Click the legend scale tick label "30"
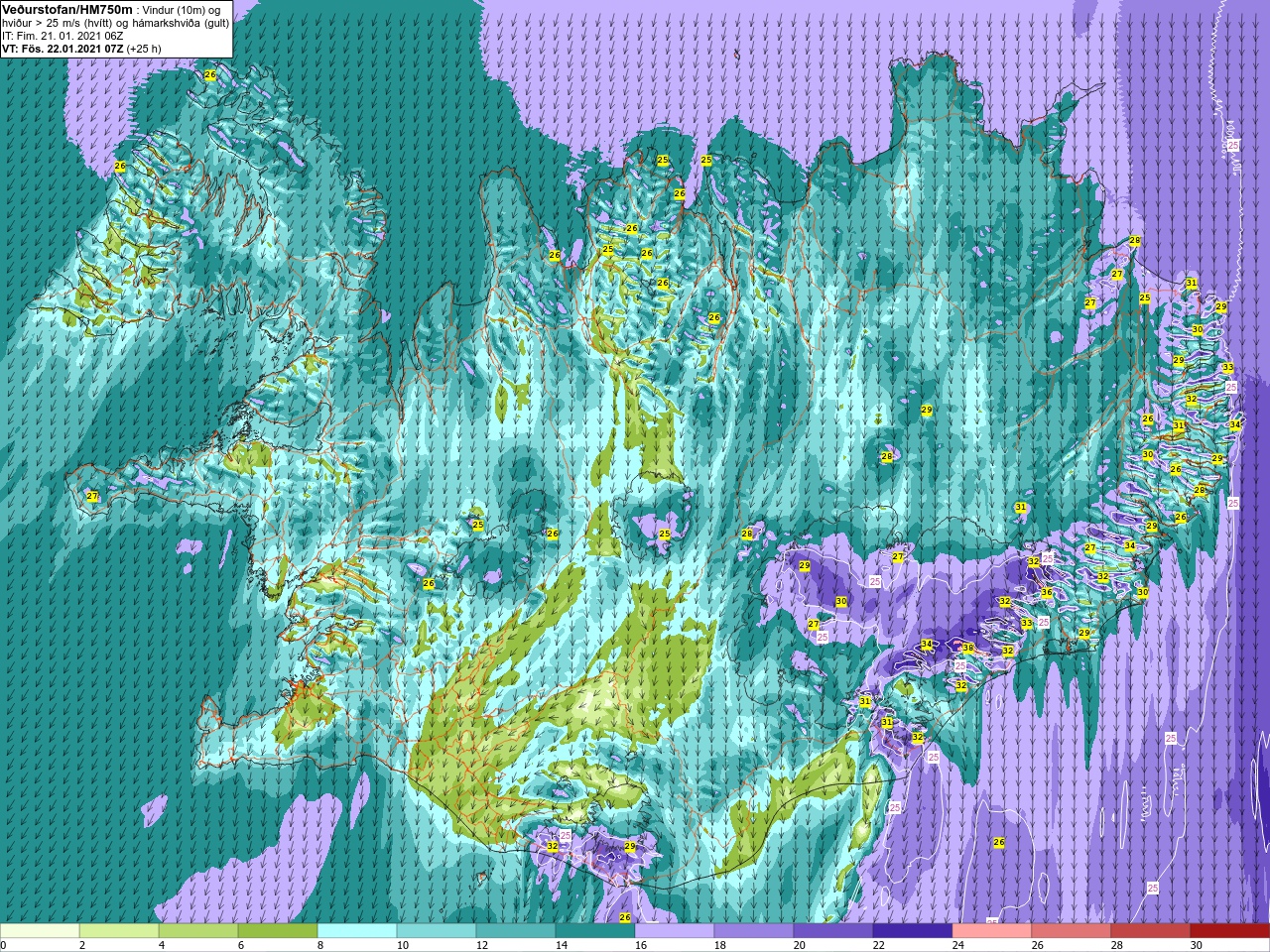Screen dimensions: 1270x952 click(1196, 945)
